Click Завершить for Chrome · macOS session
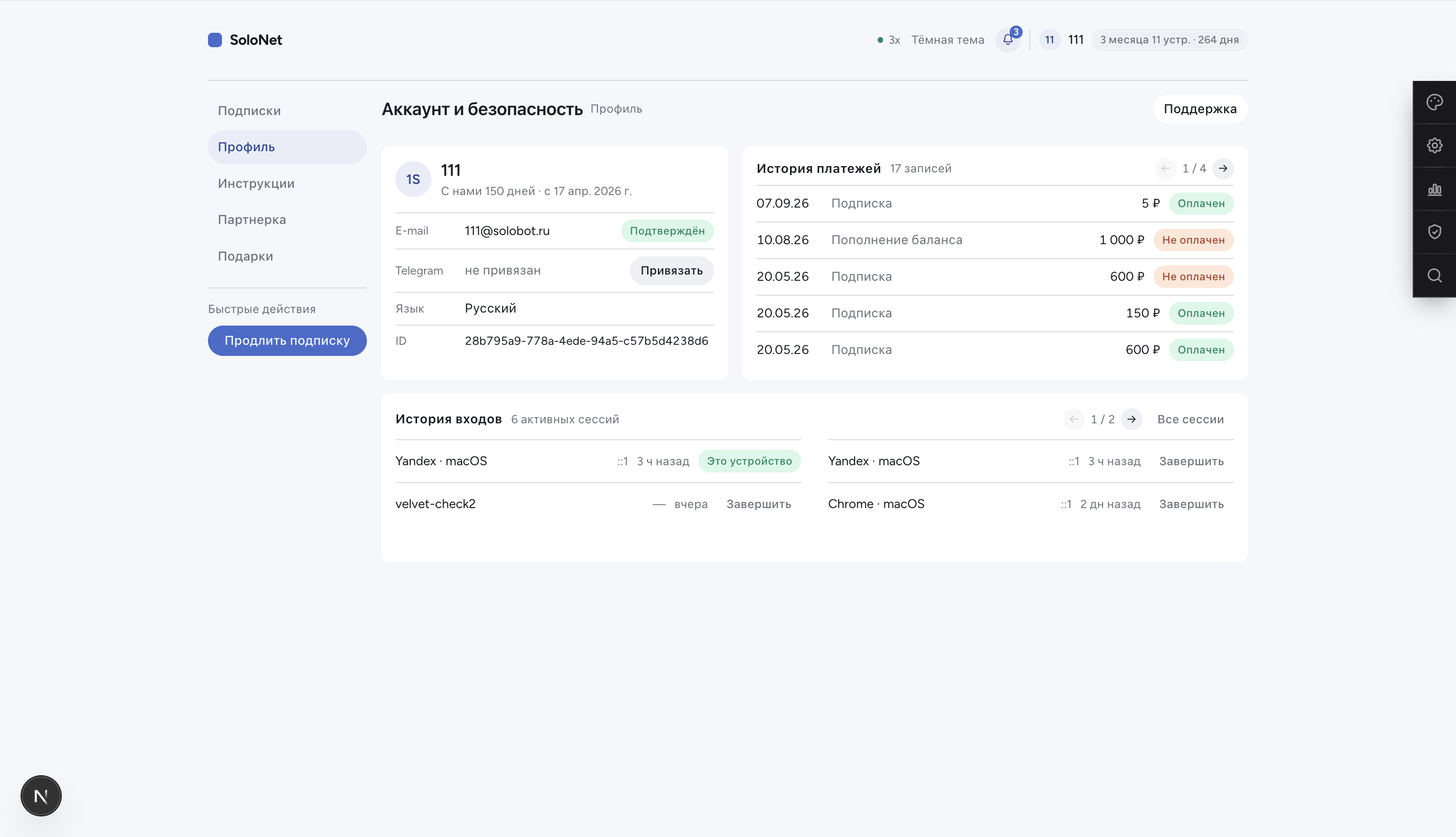 point(1191,504)
